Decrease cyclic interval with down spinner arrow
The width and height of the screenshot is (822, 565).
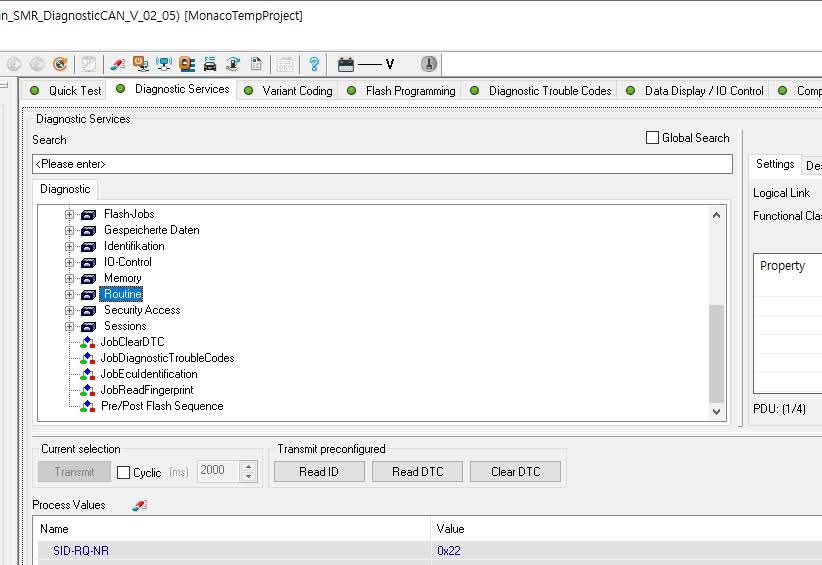click(x=248, y=476)
